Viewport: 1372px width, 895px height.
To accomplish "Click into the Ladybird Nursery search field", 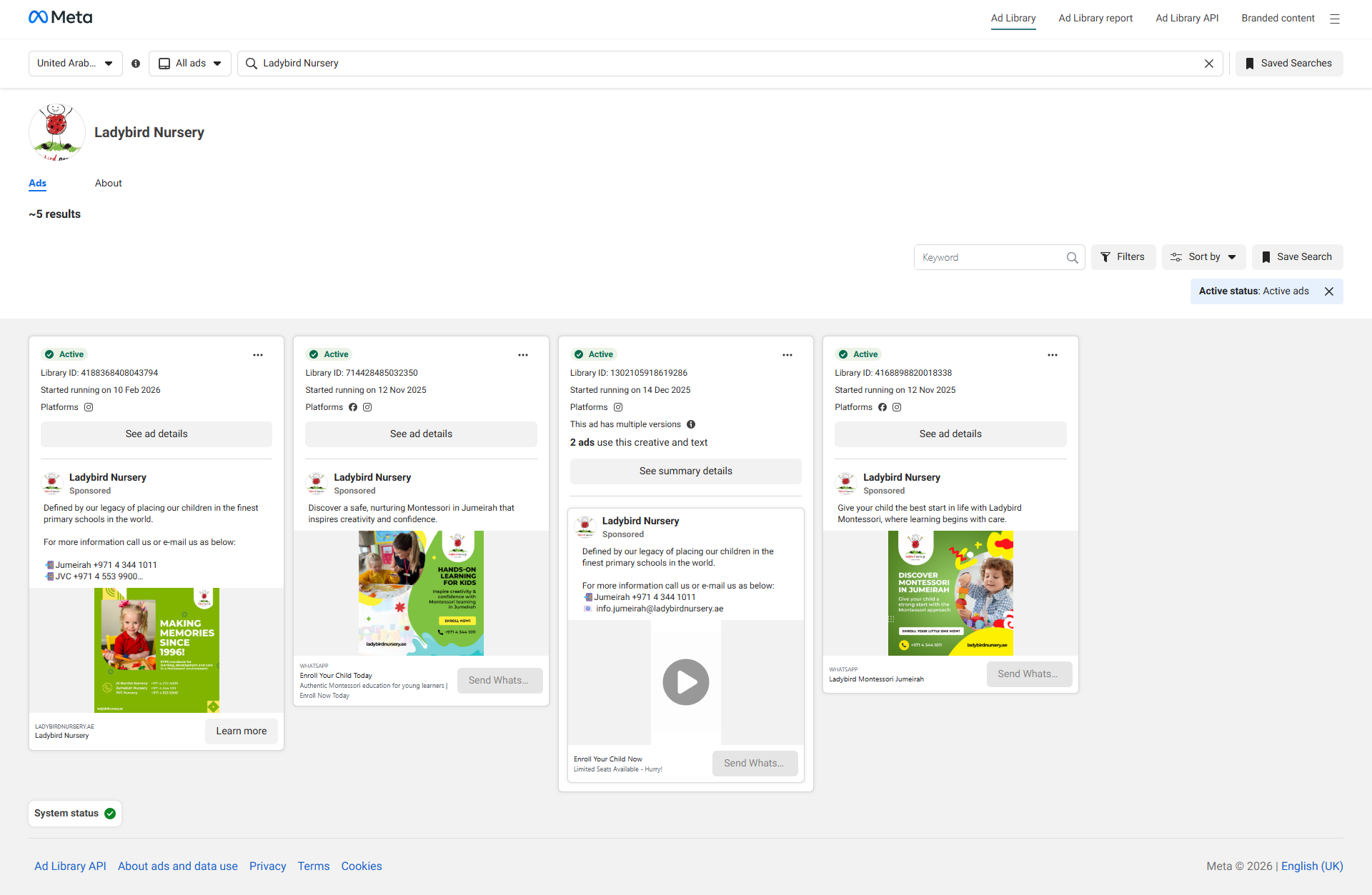I will click(730, 64).
